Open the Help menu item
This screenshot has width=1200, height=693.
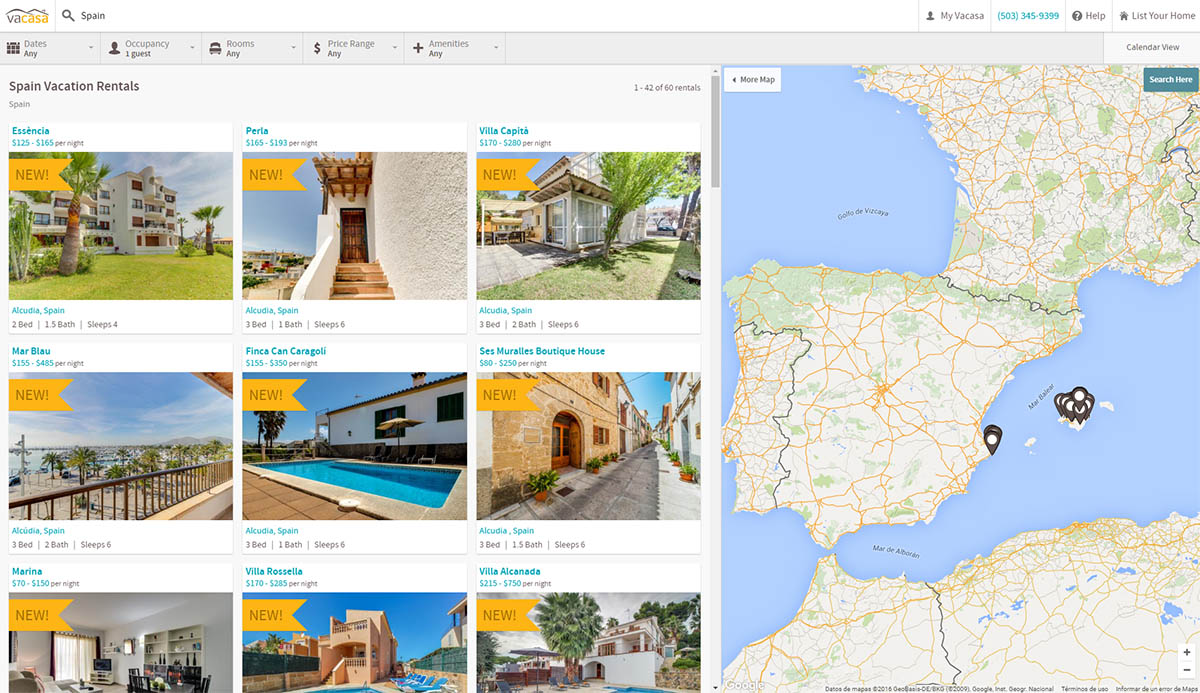coord(1088,16)
